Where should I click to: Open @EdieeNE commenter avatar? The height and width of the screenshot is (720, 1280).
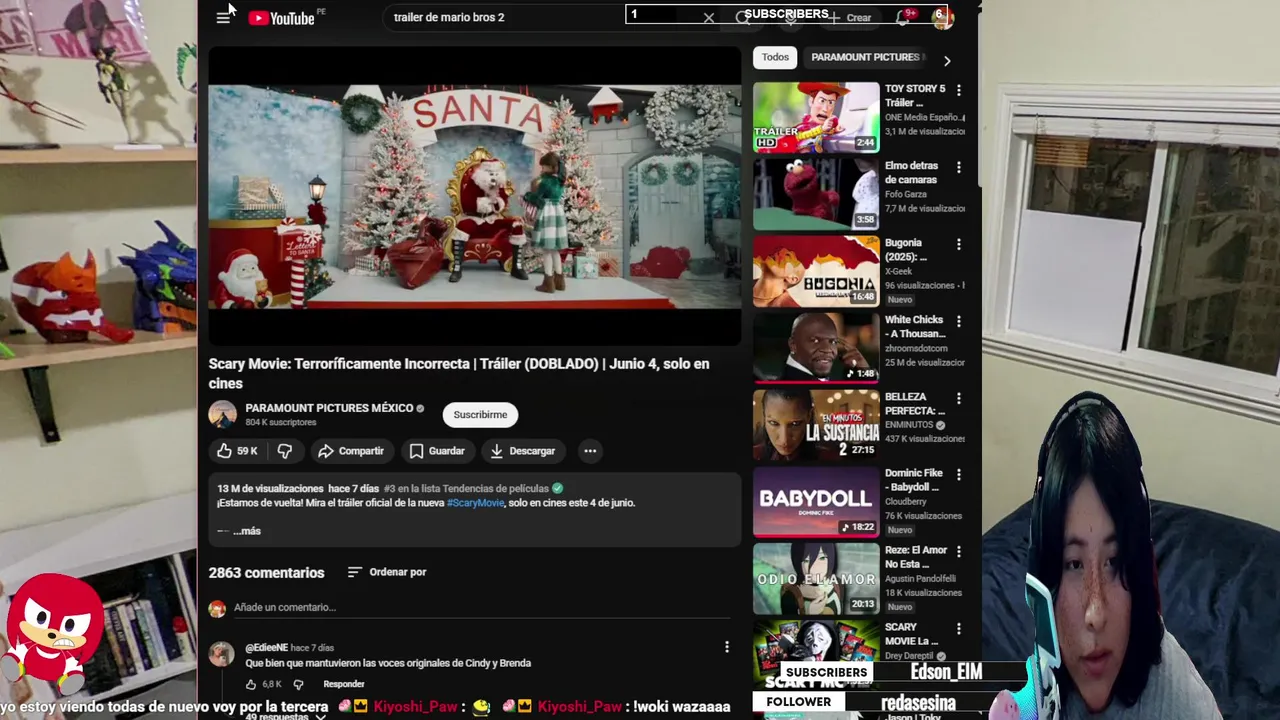221,654
